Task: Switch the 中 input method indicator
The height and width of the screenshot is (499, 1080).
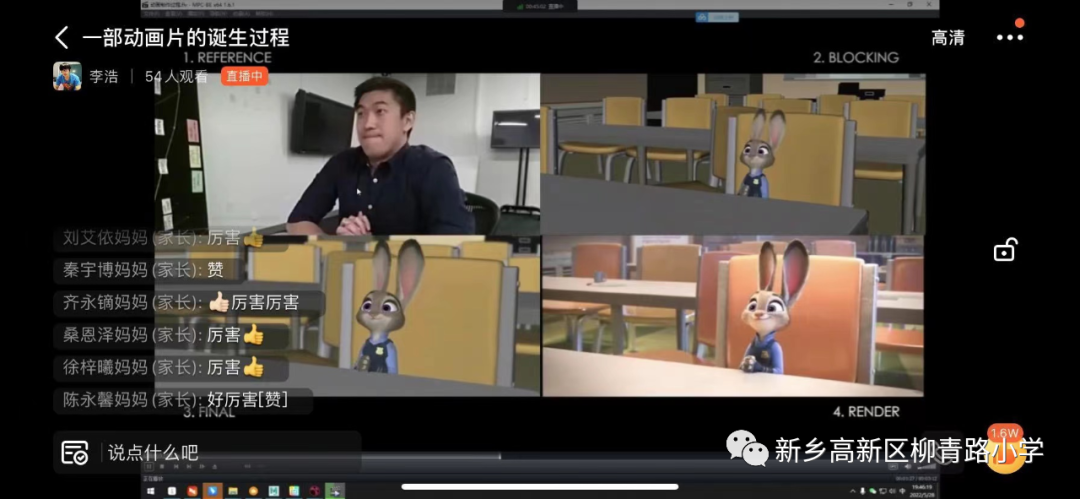Action: pyautogui.click(x=902, y=491)
